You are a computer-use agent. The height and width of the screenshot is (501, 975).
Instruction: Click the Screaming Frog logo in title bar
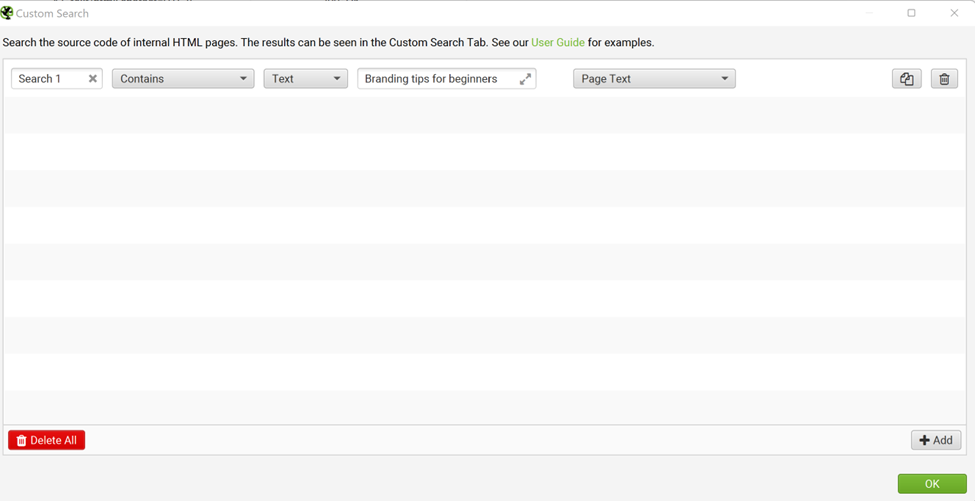7,13
